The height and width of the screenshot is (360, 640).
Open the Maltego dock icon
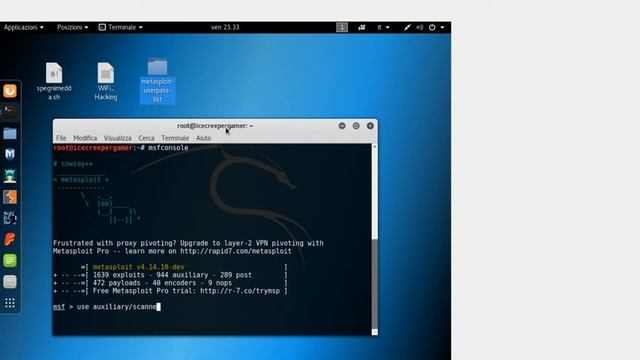[x=10, y=218]
